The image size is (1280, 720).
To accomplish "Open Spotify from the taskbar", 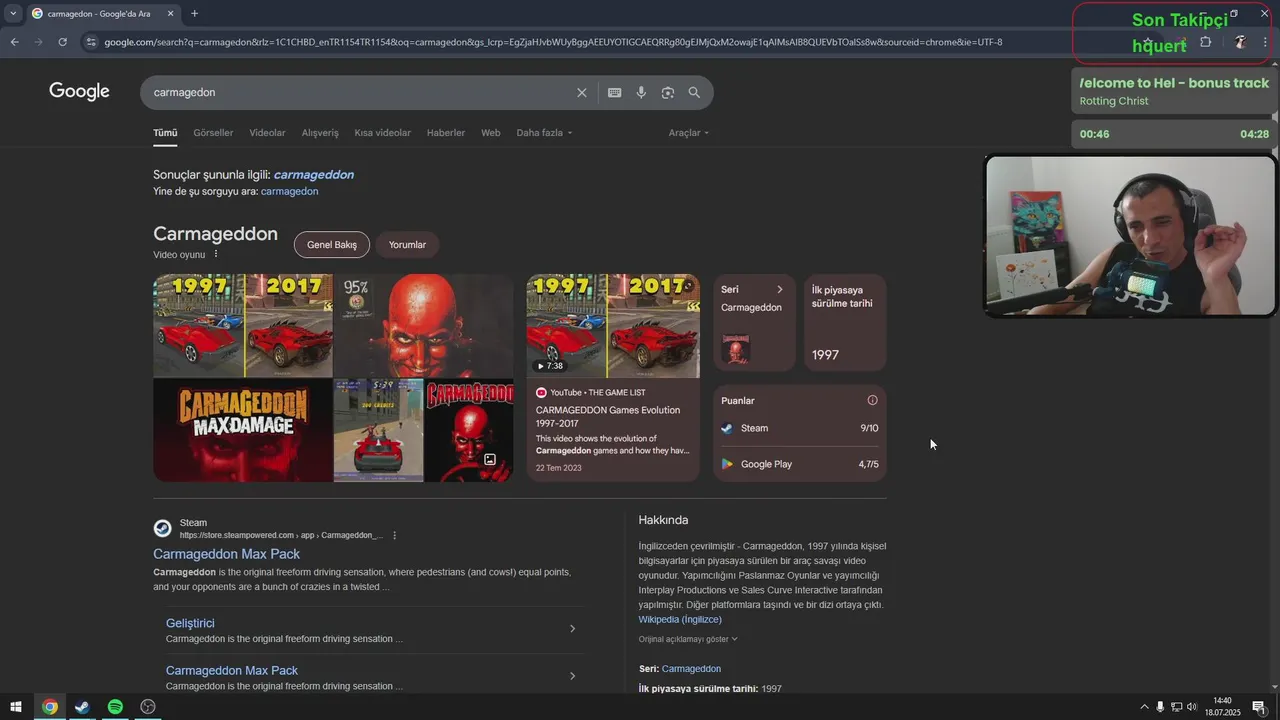I will [x=115, y=707].
